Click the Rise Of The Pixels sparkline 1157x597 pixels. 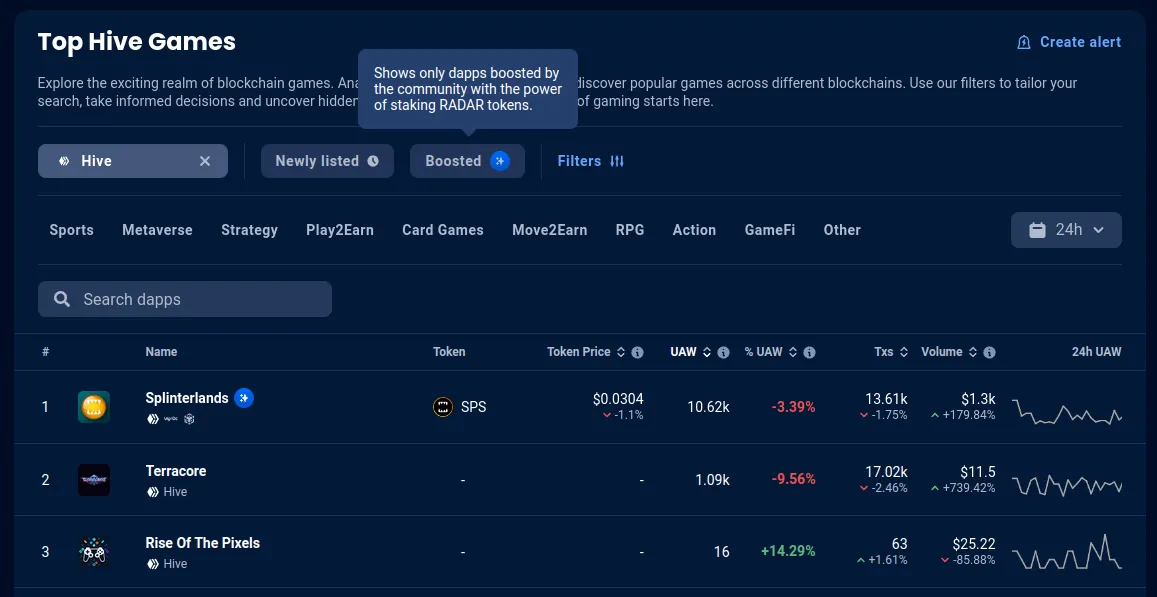(x=1067, y=552)
